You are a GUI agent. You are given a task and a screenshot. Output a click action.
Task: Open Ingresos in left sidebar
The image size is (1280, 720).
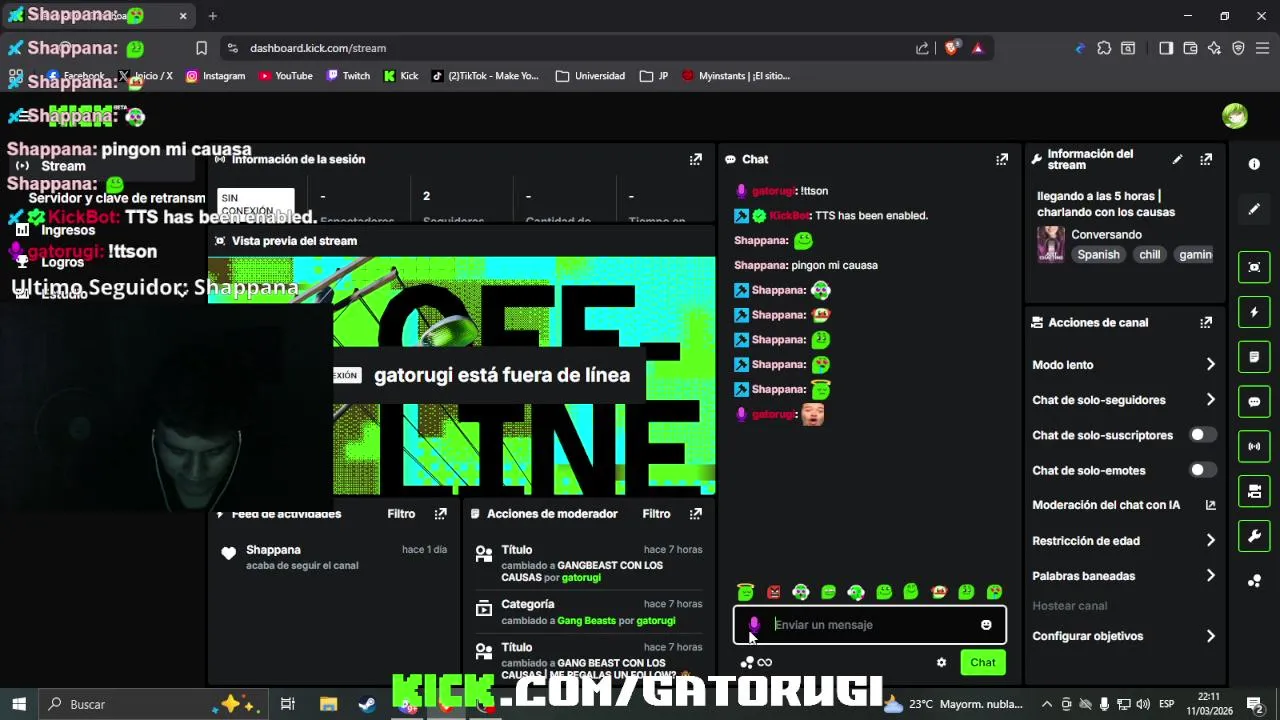[68, 230]
